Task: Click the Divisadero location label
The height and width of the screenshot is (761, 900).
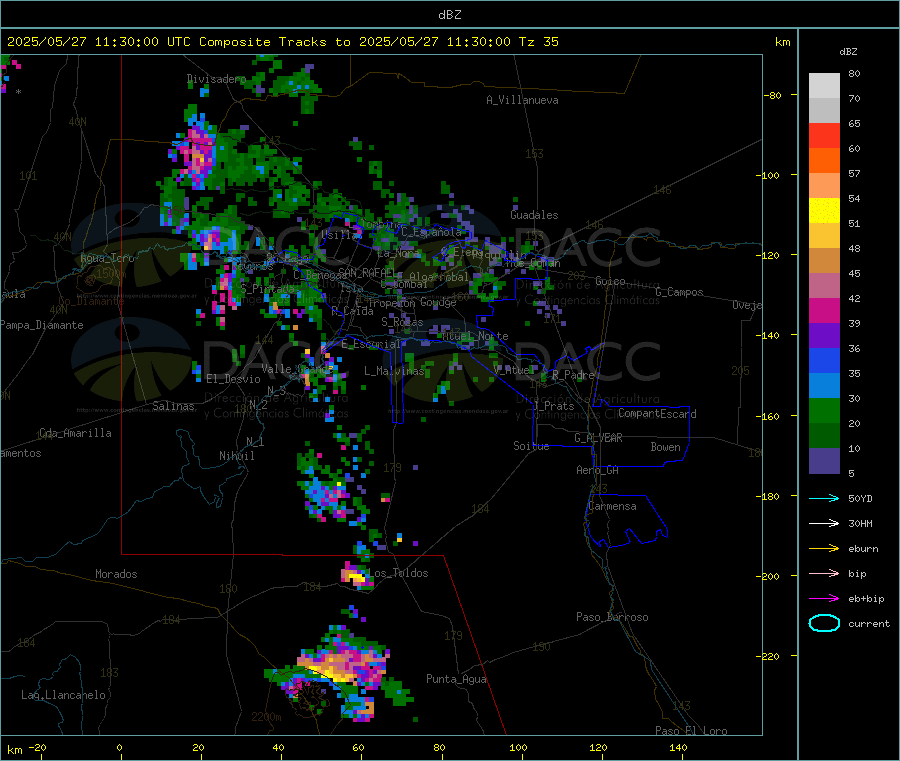Action: 216,79
